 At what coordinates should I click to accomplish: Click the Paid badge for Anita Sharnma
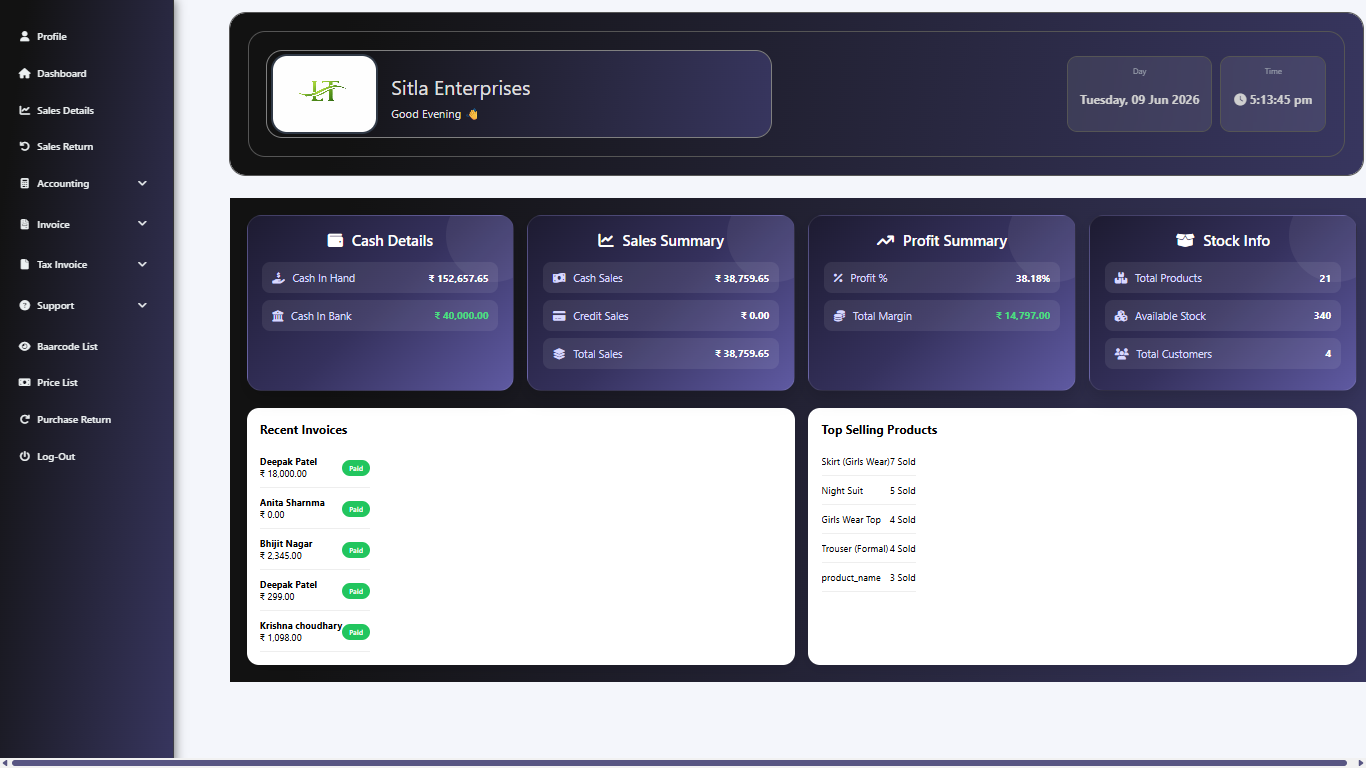(x=356, y=509)
